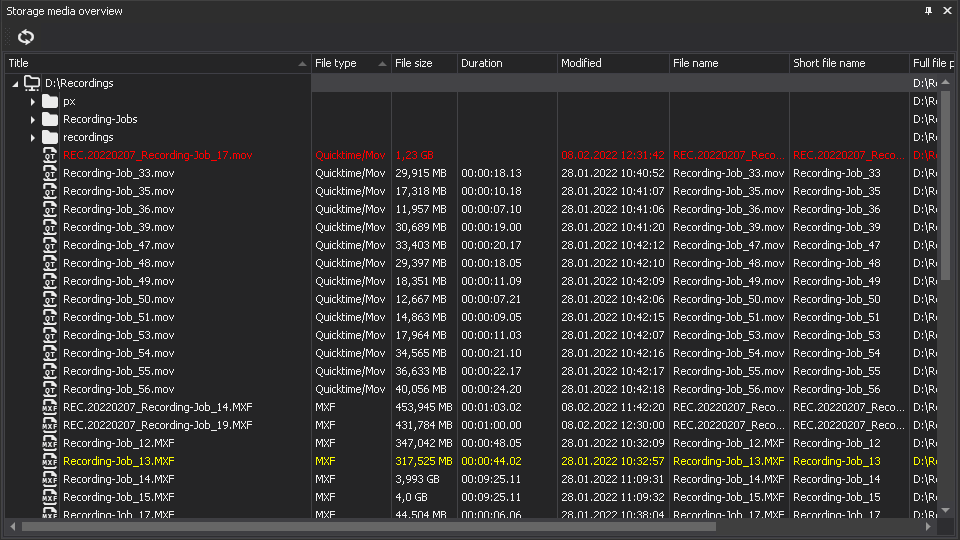Click the recordings folder icon
The image size is (960, 540).
coord(50,137)
